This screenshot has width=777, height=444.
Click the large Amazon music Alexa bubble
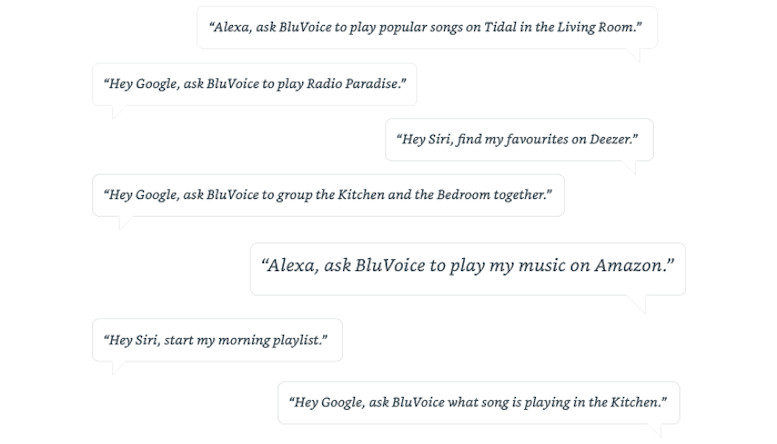(468, 269)
